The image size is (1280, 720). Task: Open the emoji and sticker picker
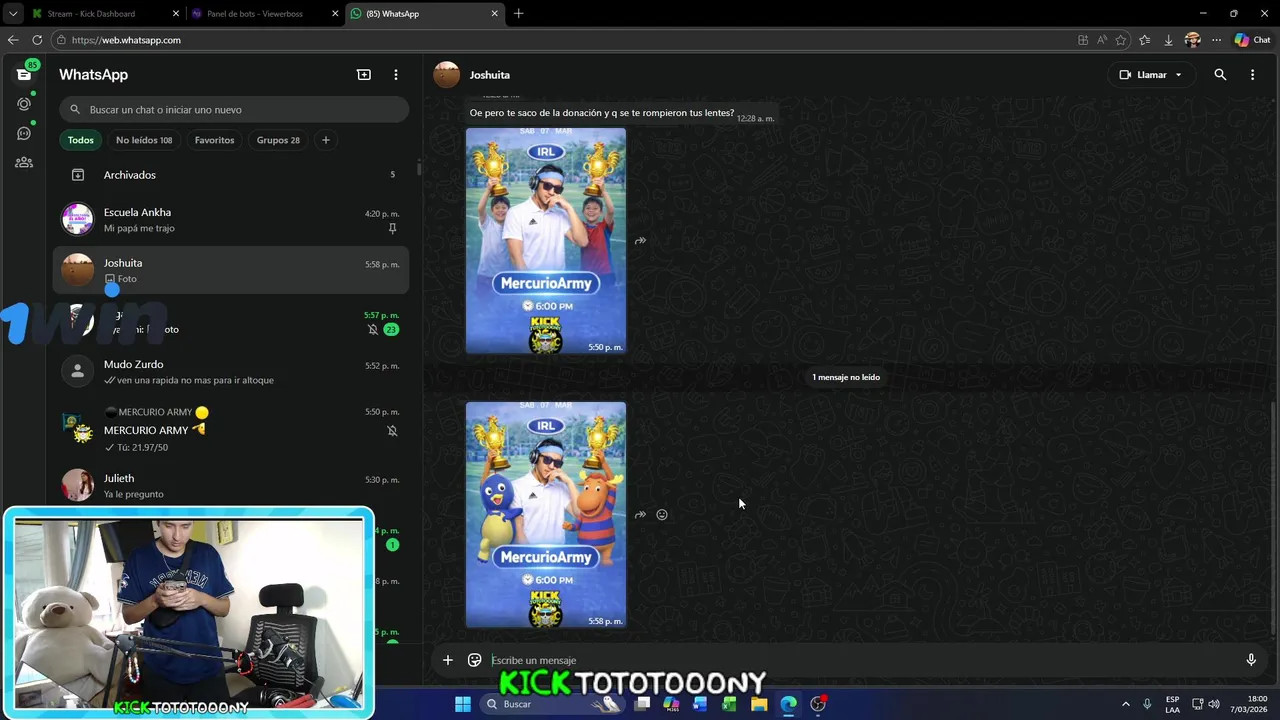pyautogui.click(x=475, y=660)
